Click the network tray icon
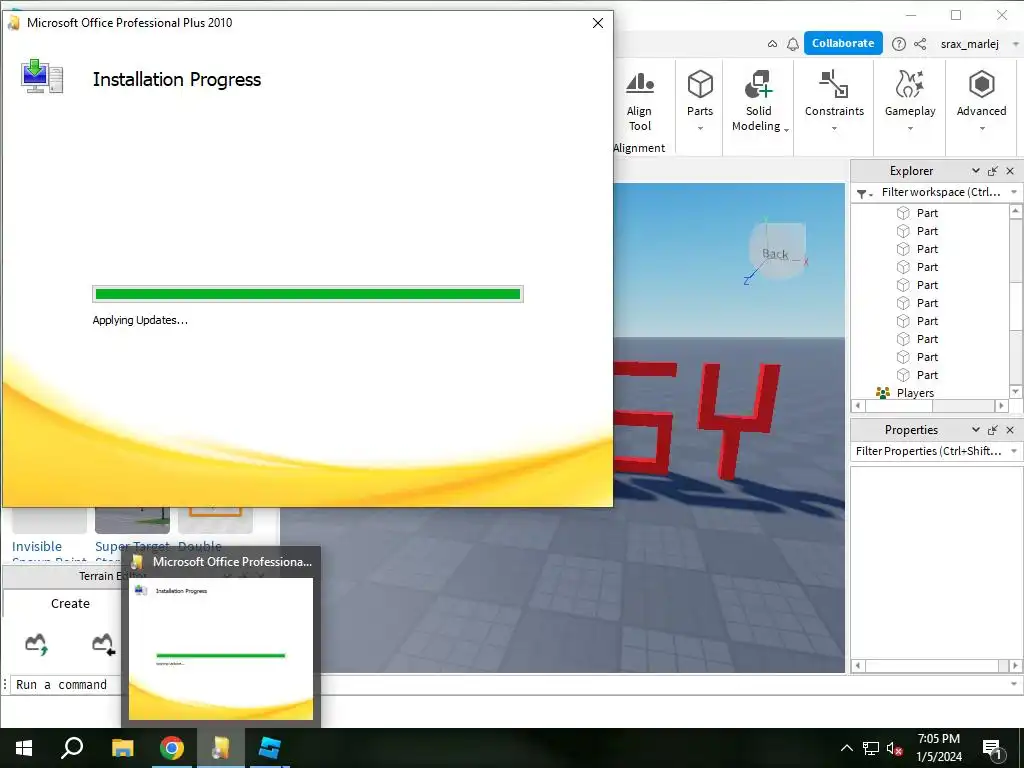 [x=871, y=748]
